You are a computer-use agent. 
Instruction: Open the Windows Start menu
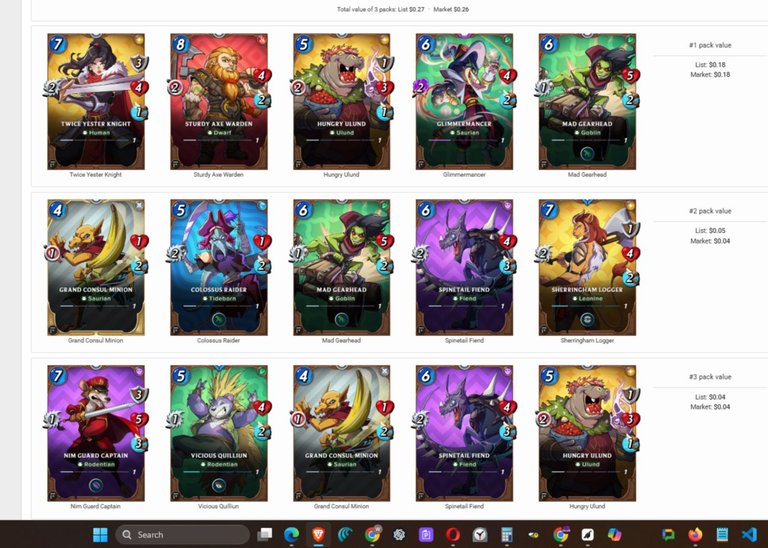point(100,534)
